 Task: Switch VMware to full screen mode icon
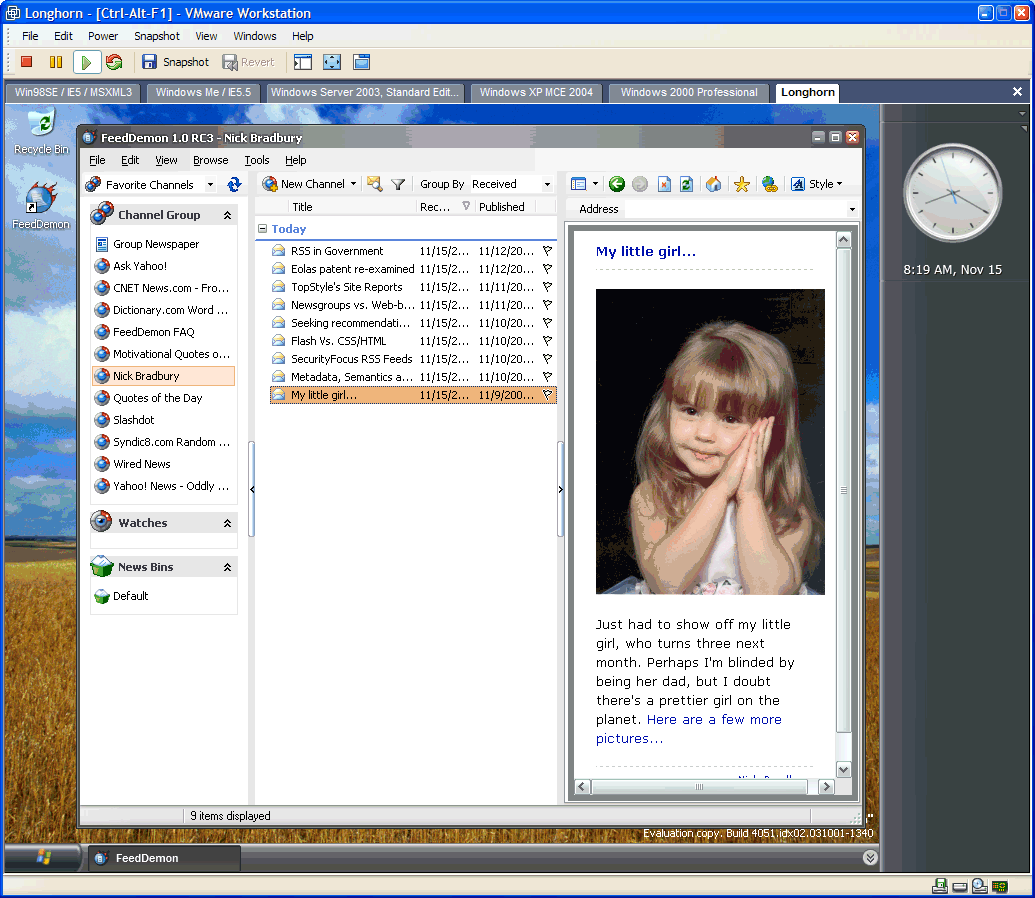[332, 62]
